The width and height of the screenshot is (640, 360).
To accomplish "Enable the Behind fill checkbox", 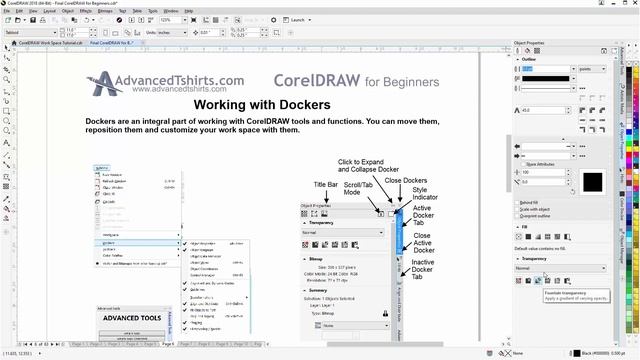I will [517, 202].
